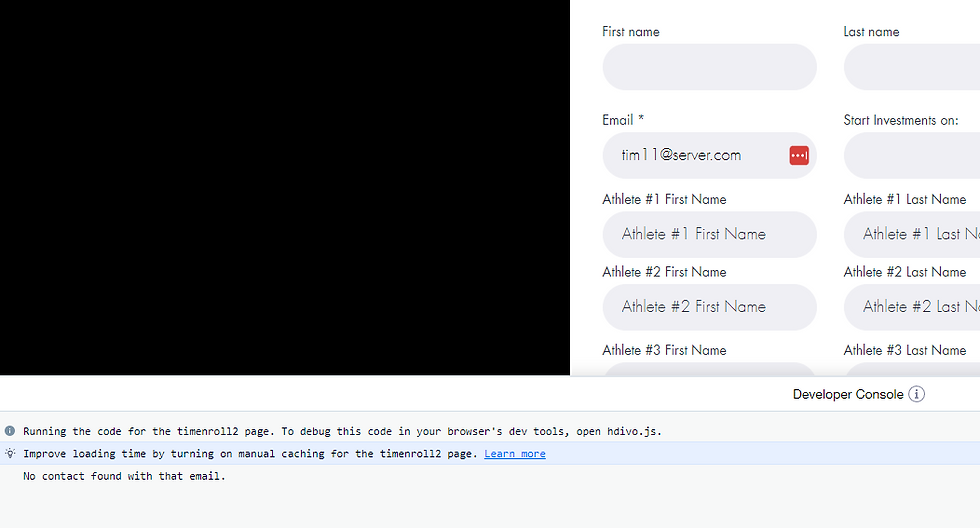
Task: Click the 'Last name' label
Action: coord(871,32)
